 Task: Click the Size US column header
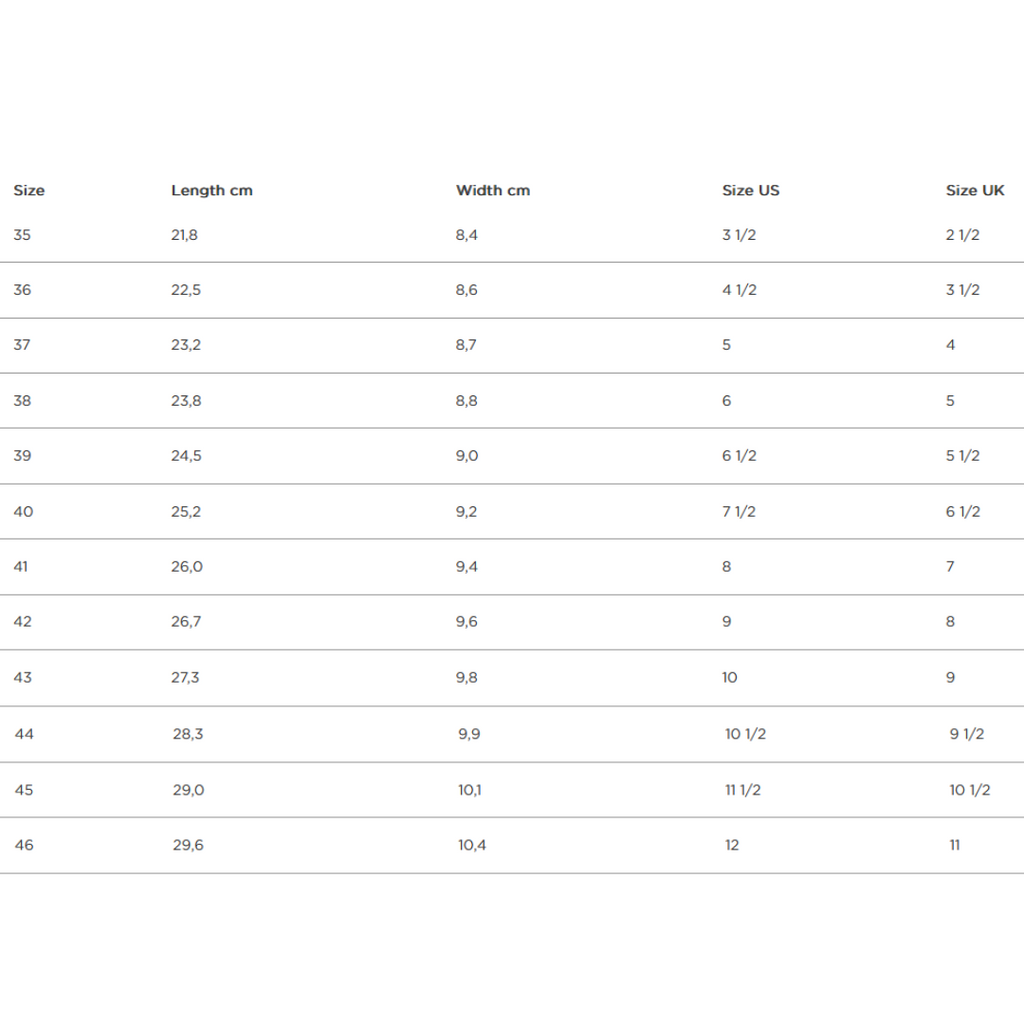[751, 190]
